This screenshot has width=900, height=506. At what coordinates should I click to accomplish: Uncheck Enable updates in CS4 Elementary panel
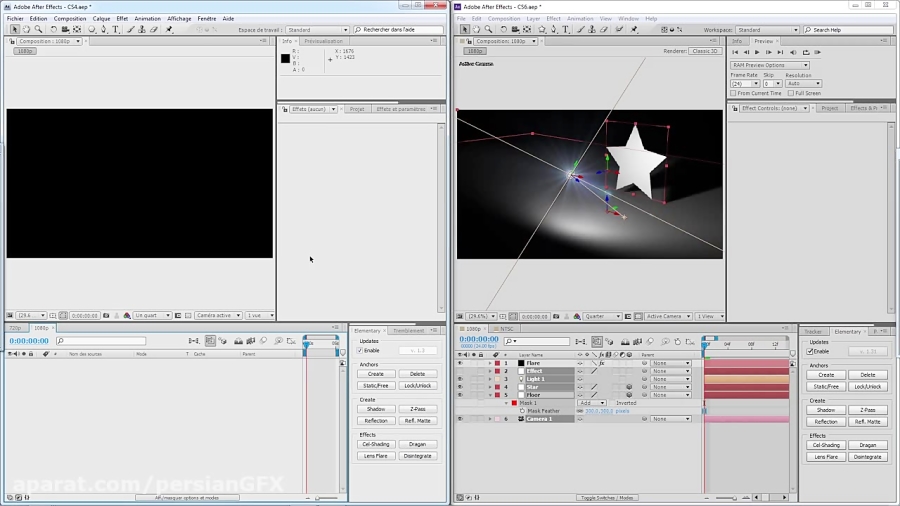tap(360, 351)
